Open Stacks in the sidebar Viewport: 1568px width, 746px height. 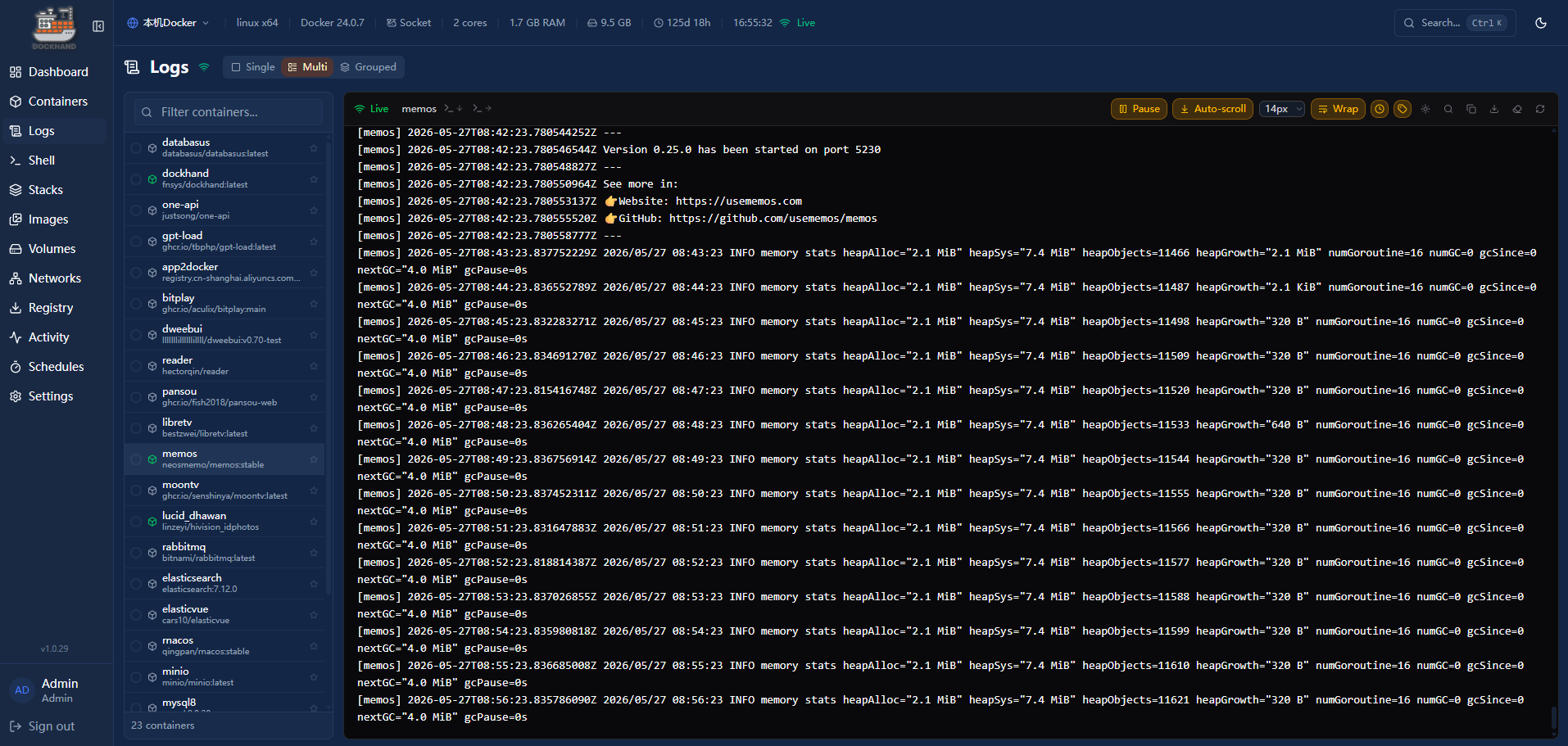pyautogui.click(x=54, y=190)
